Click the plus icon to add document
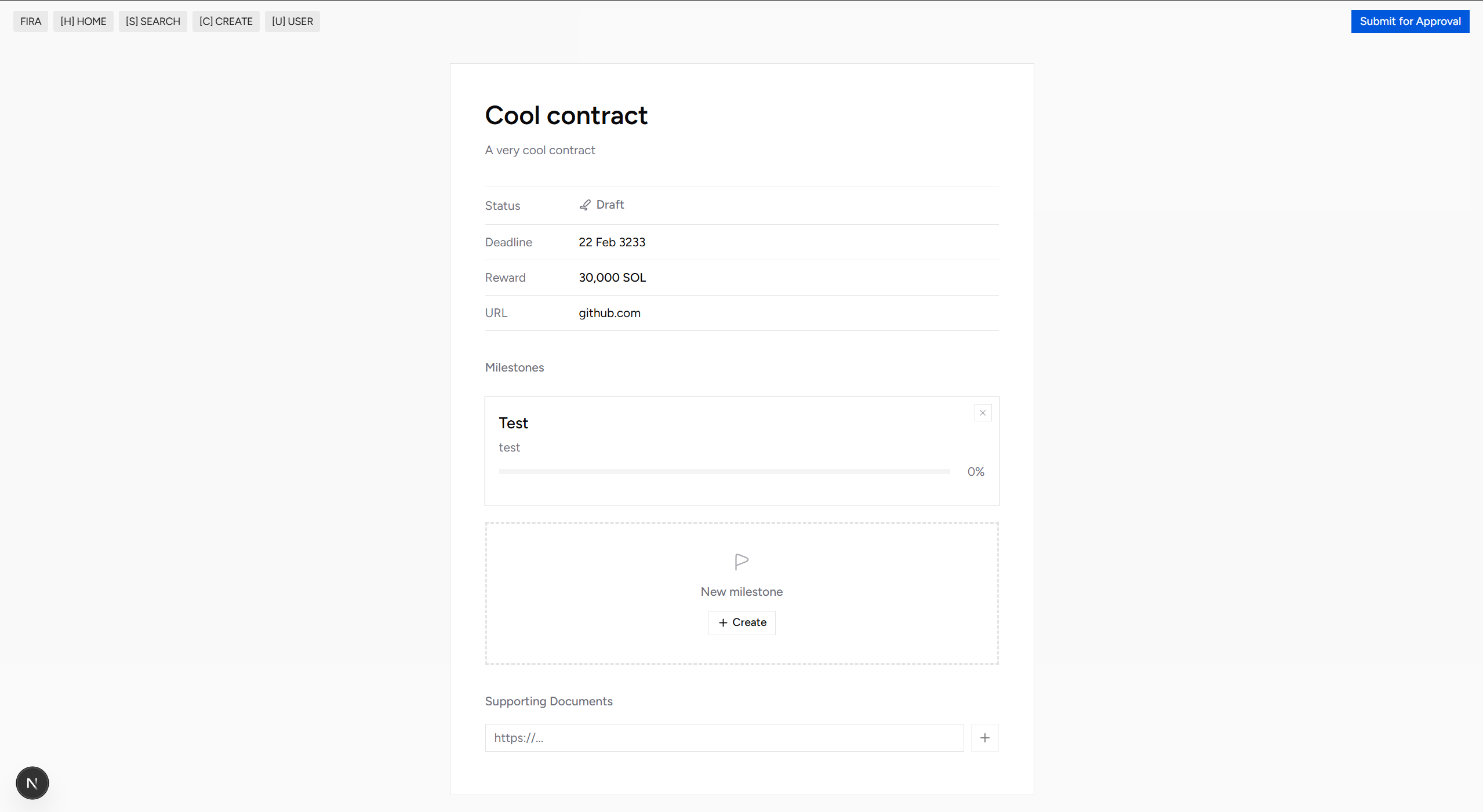 coord(984,738)
